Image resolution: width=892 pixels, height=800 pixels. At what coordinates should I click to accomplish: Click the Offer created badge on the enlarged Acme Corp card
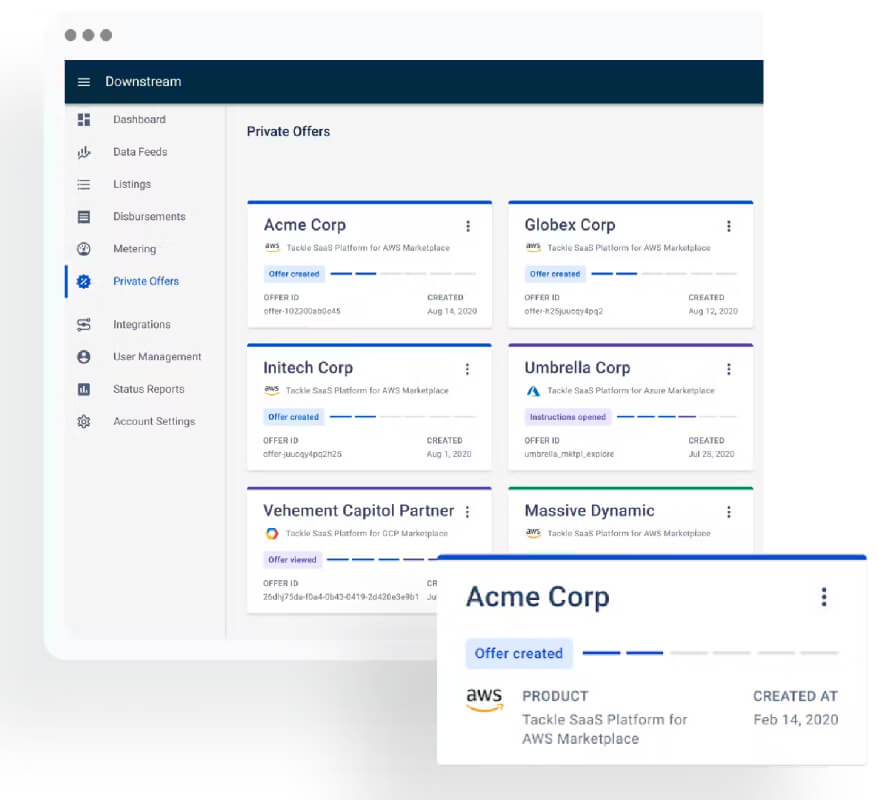(519, 653)
